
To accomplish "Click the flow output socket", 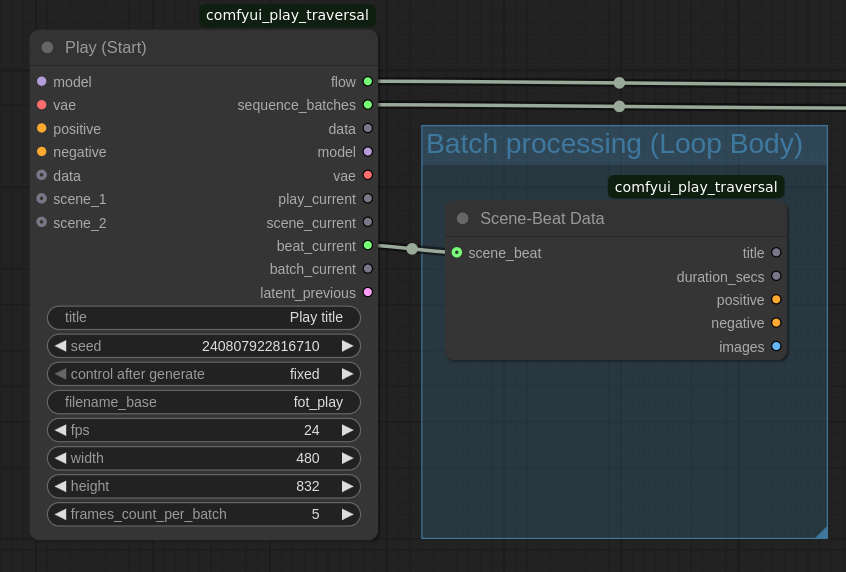I will click(x=368, y=81).
